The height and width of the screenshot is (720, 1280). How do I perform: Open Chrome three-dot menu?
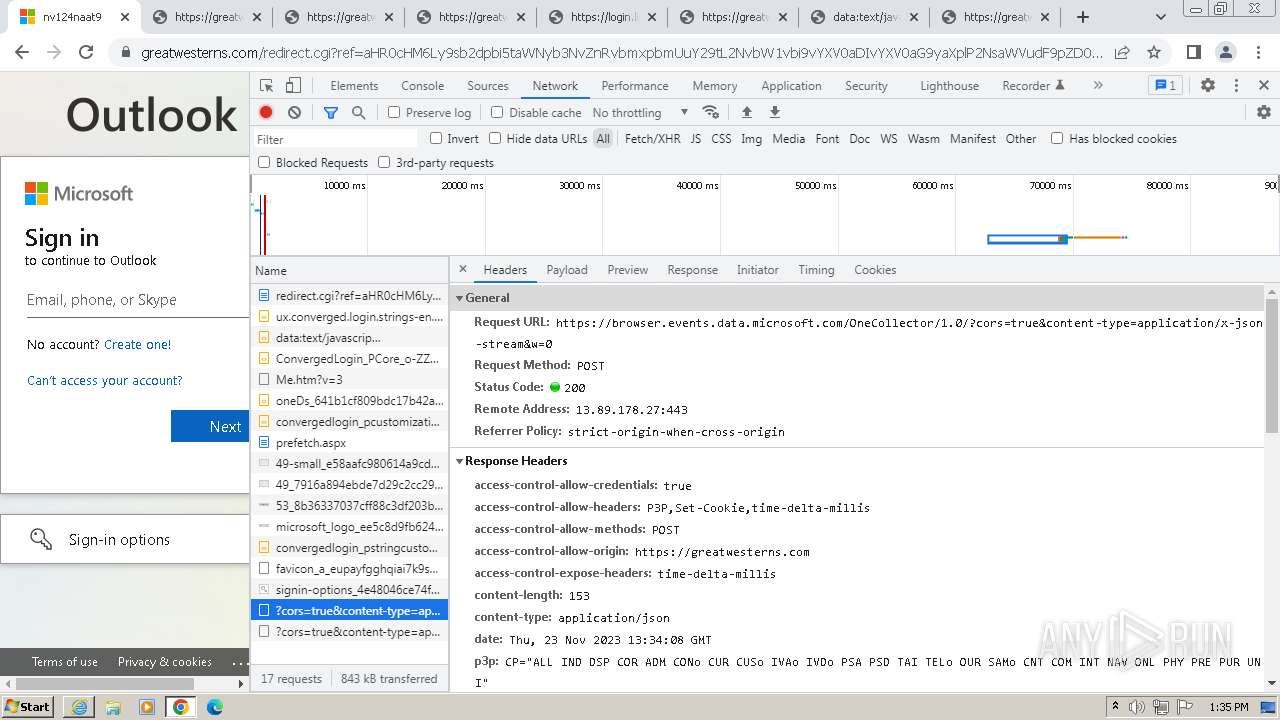tap(1257, 53)
